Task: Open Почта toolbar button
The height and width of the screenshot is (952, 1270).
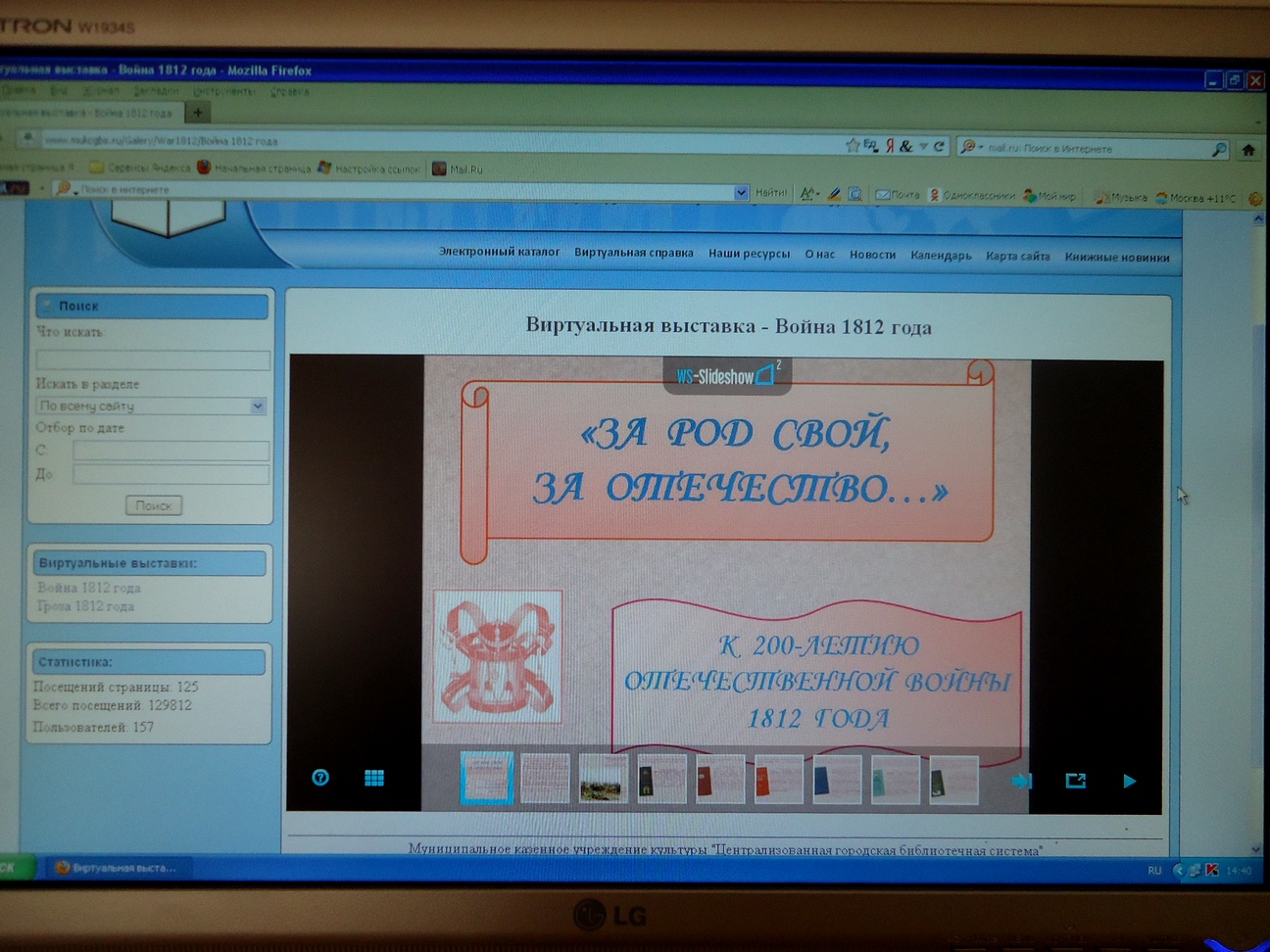Action: (899, 195)
